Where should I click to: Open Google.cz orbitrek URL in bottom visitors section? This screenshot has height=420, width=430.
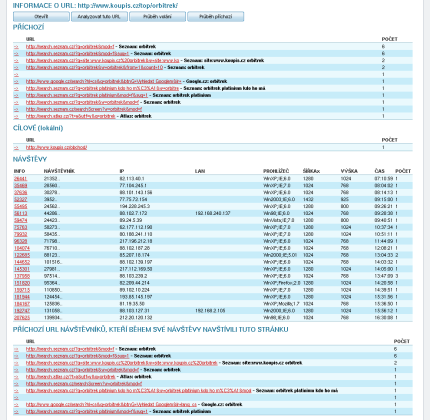pos(111,405)
